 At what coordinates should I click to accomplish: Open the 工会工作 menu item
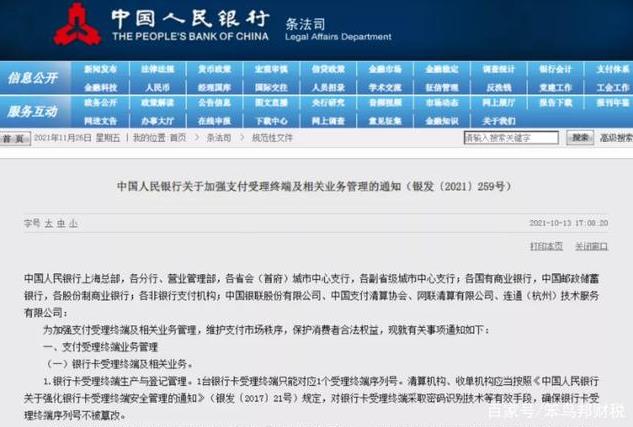(x=613, y=88)
